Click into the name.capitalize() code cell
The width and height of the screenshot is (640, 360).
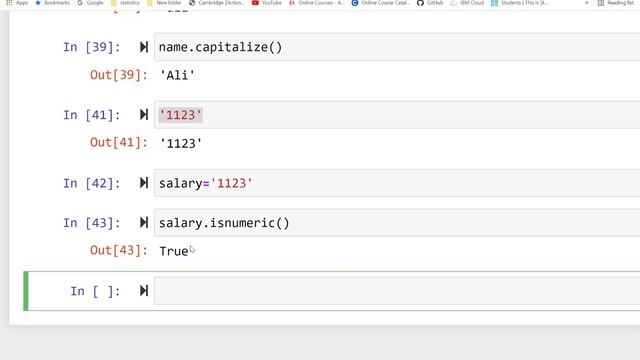tap(397, 47)
